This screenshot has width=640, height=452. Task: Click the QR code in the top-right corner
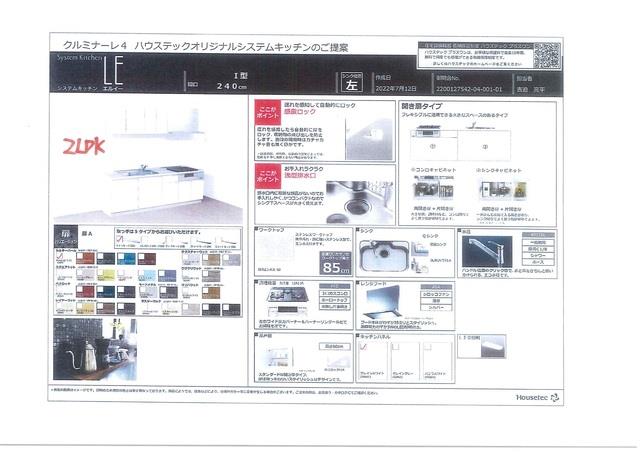[x=545, y=53]
